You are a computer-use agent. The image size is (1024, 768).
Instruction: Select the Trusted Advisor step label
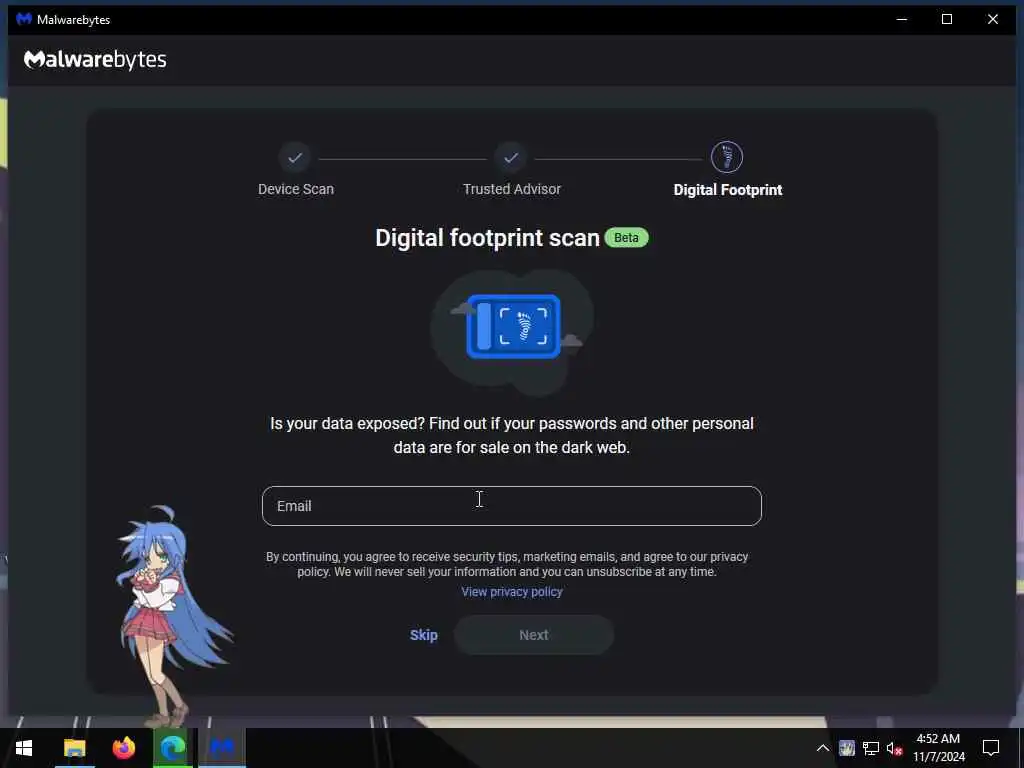(512, 189)
